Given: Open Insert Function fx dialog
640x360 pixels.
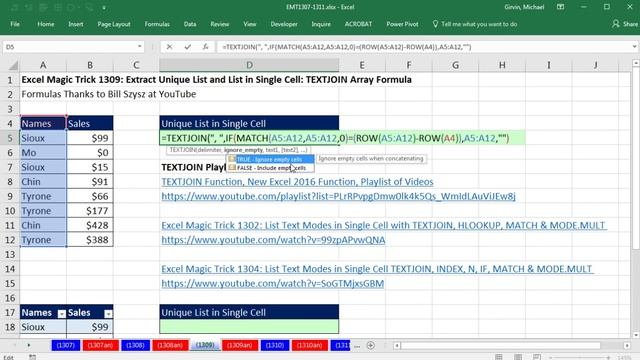Looking at the screenshot, I should click(205, 47).
